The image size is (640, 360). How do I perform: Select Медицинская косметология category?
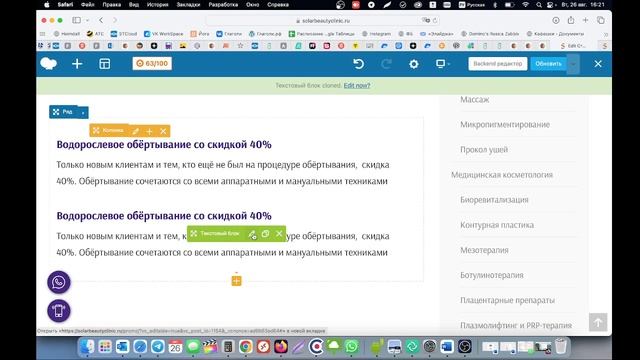click(x=502, y=175)
